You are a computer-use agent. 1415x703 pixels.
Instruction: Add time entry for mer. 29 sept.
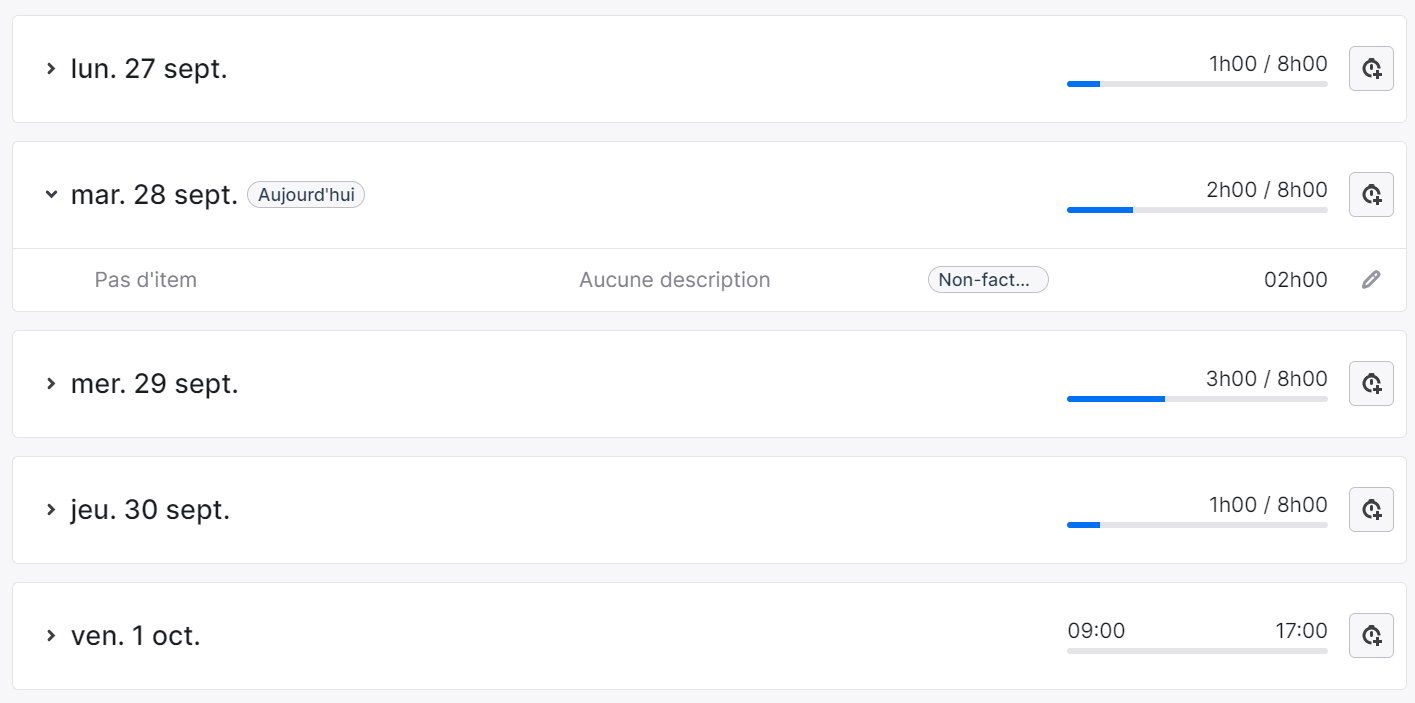[x=1371, y=383]
